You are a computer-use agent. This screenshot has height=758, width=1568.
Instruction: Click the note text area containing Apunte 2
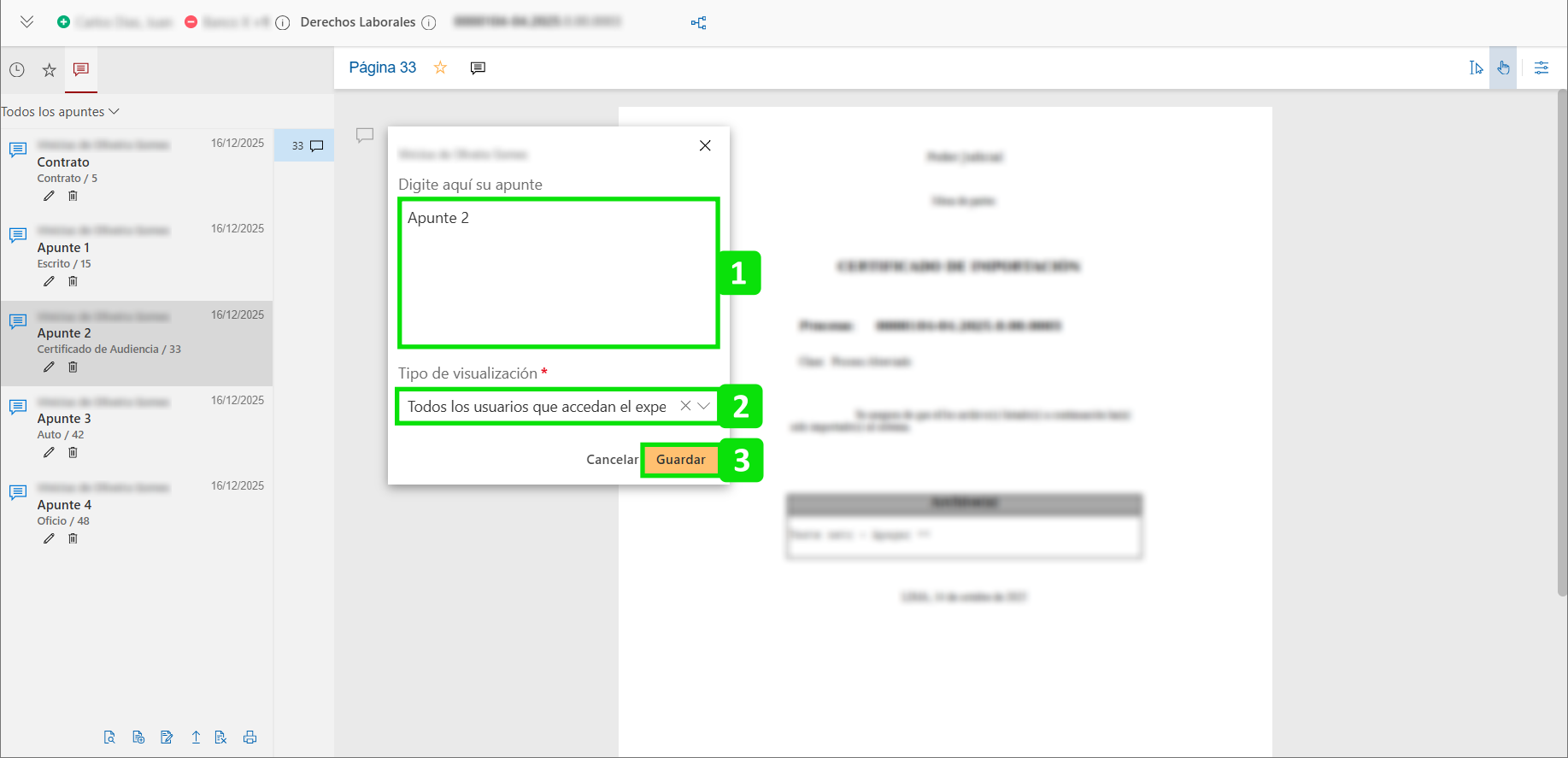[x=558, y=273]
